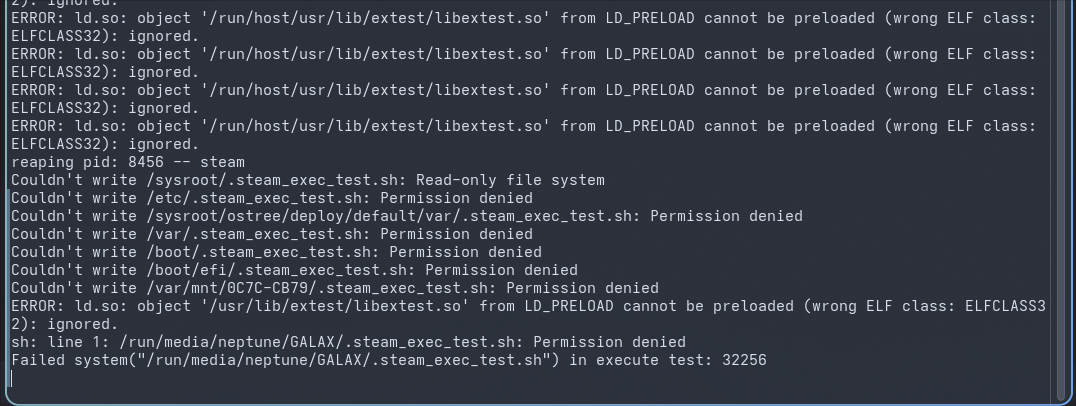
Task: Click 'in execute test' on last line
Action: pos(636,360)
